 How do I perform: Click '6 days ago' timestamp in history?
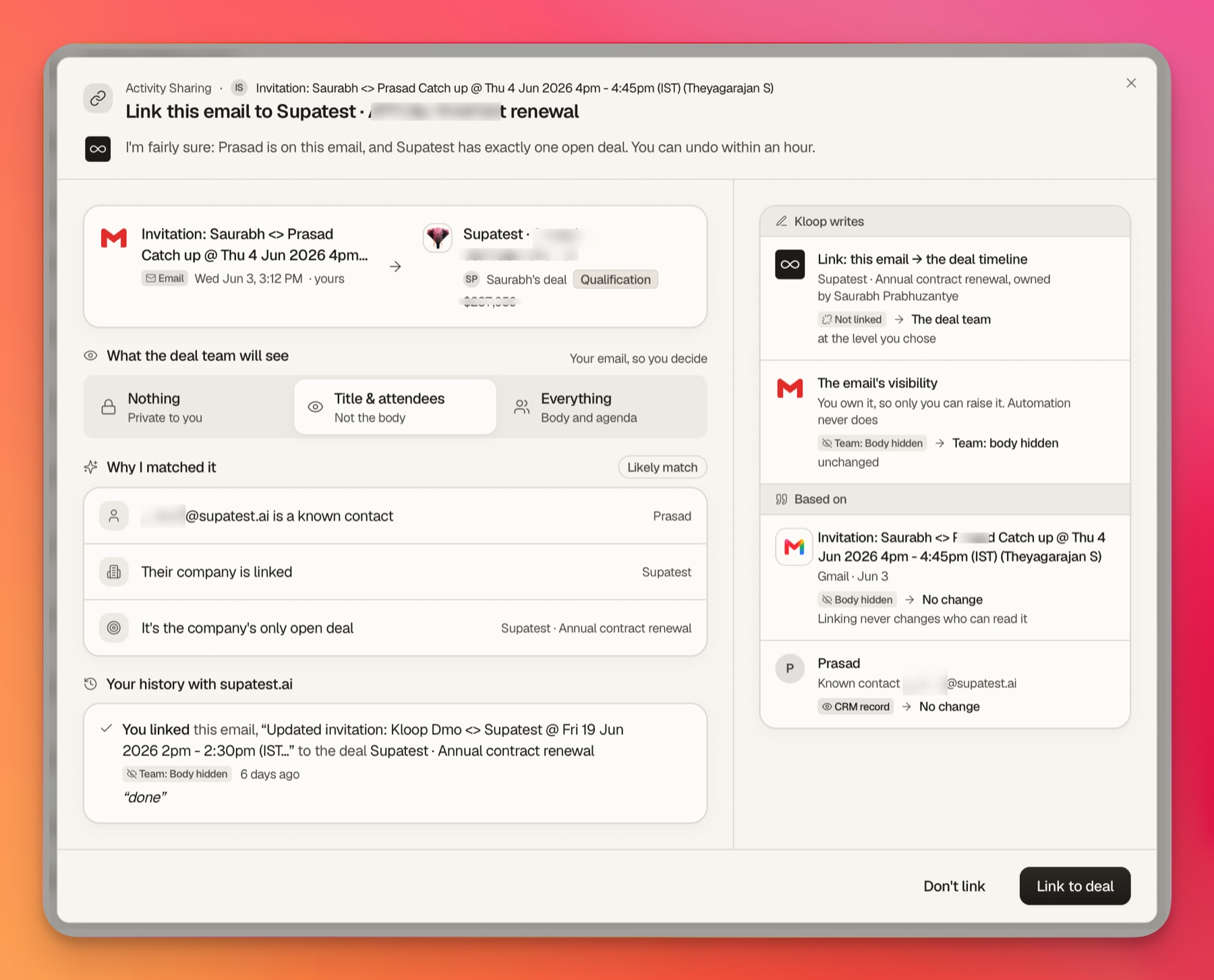[x=270, y=774]
